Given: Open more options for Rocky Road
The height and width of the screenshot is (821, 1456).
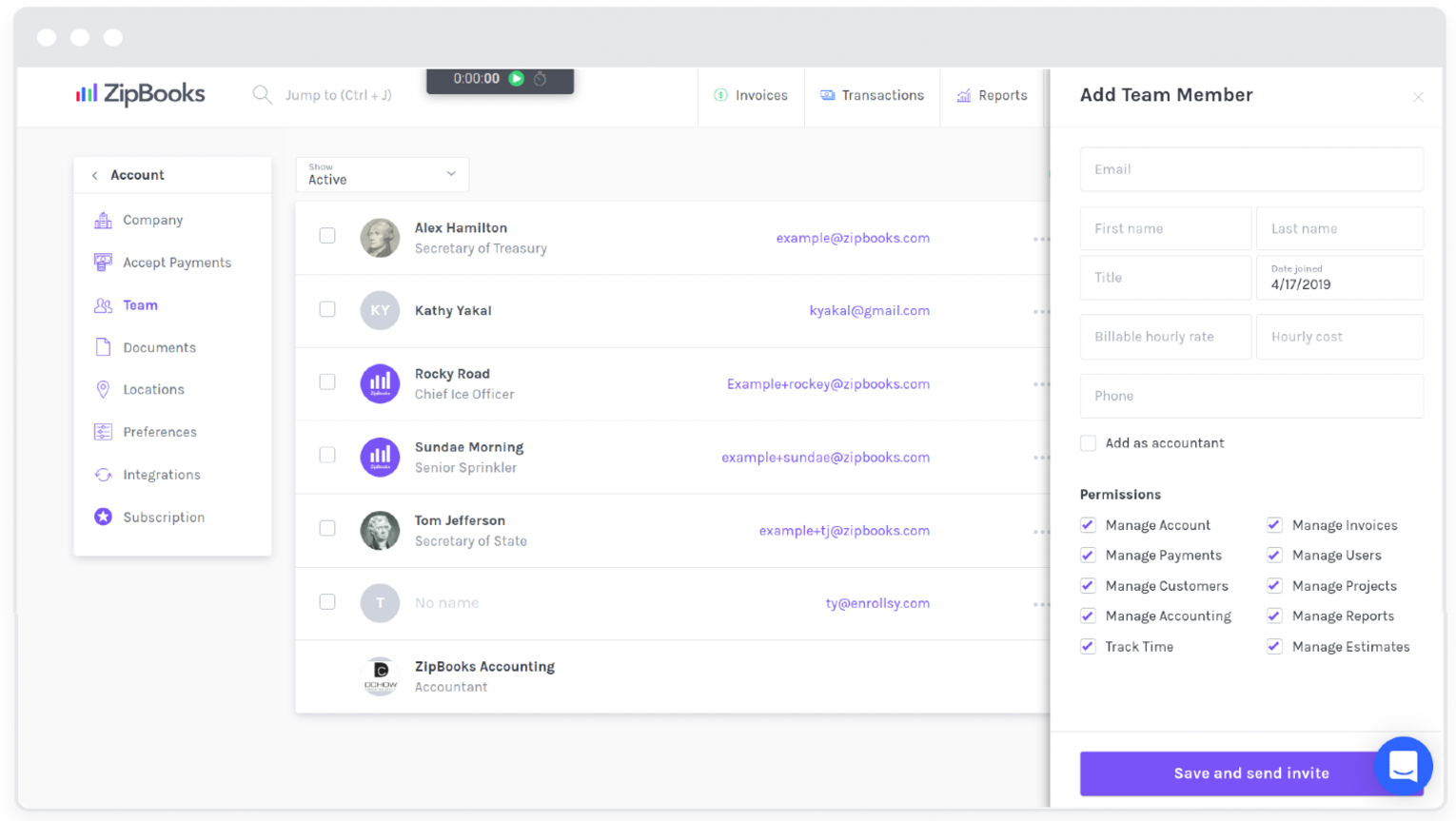Looking at the screenshot, I should (x=1040, y=384).
